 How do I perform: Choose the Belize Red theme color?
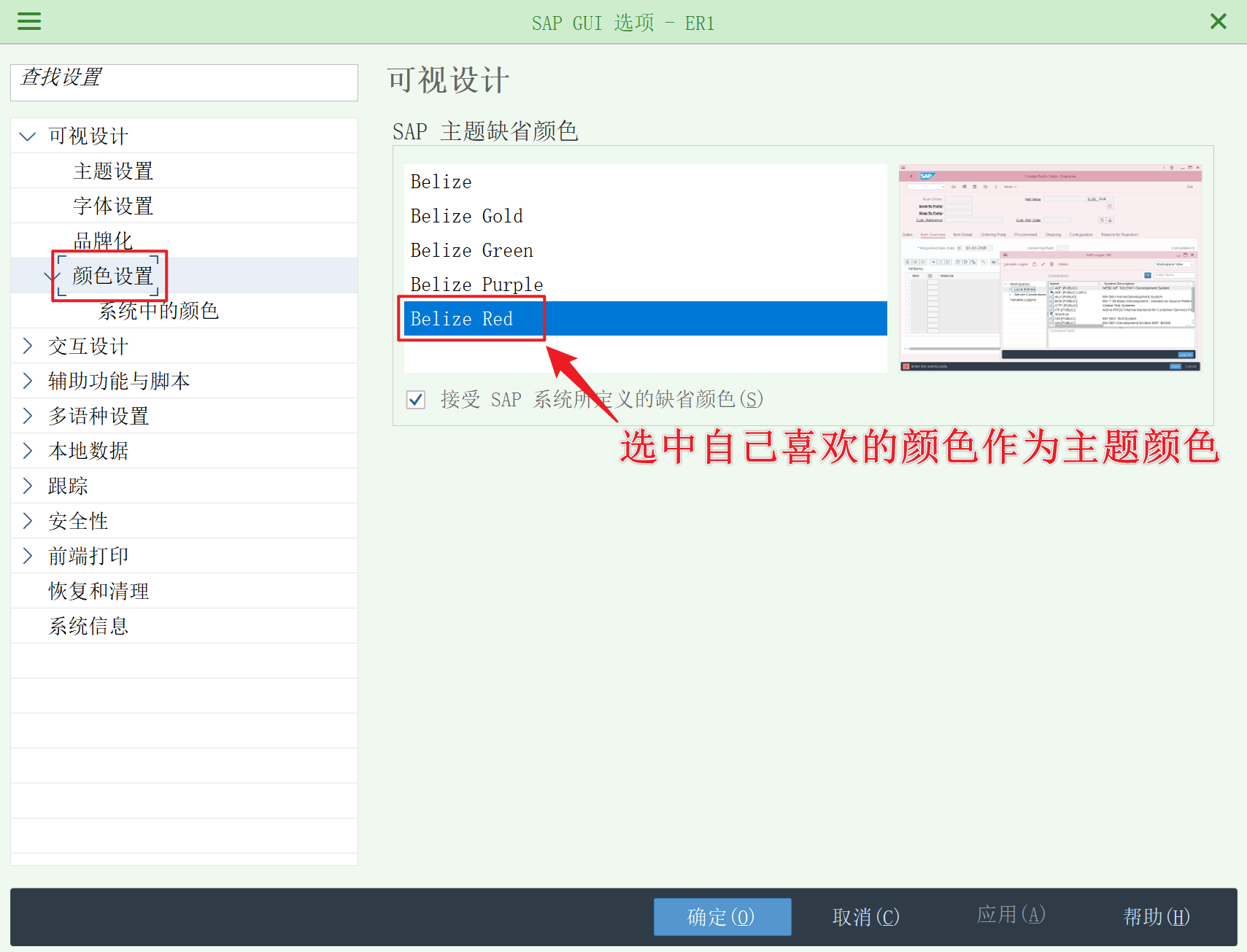click(x=645, y=319)
